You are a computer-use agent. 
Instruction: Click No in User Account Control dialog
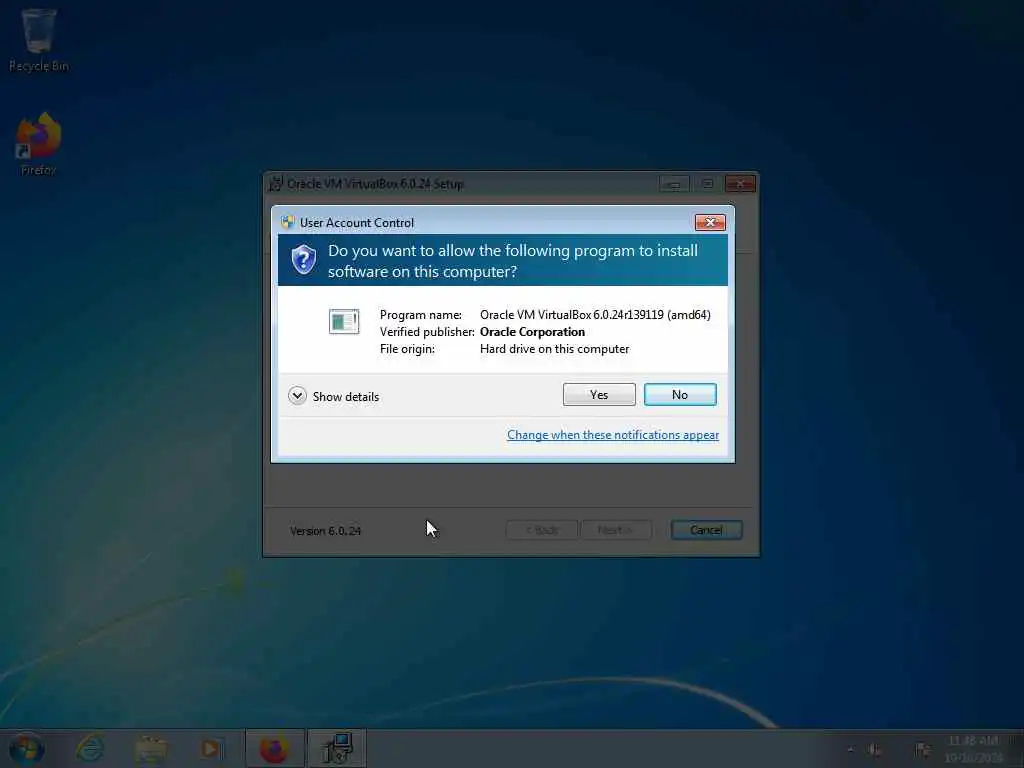coord(680,394)
